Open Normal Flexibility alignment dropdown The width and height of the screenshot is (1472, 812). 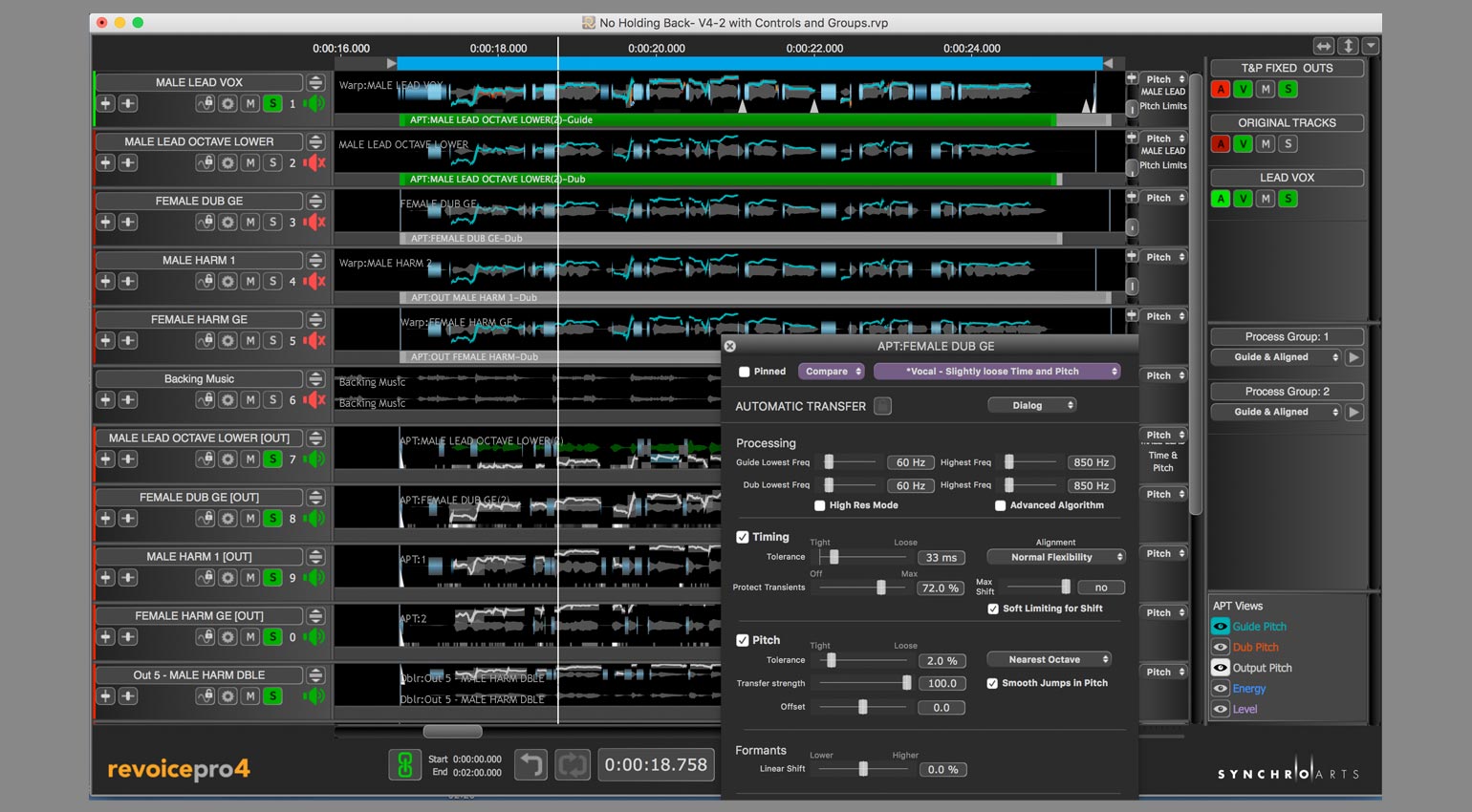1056,557
